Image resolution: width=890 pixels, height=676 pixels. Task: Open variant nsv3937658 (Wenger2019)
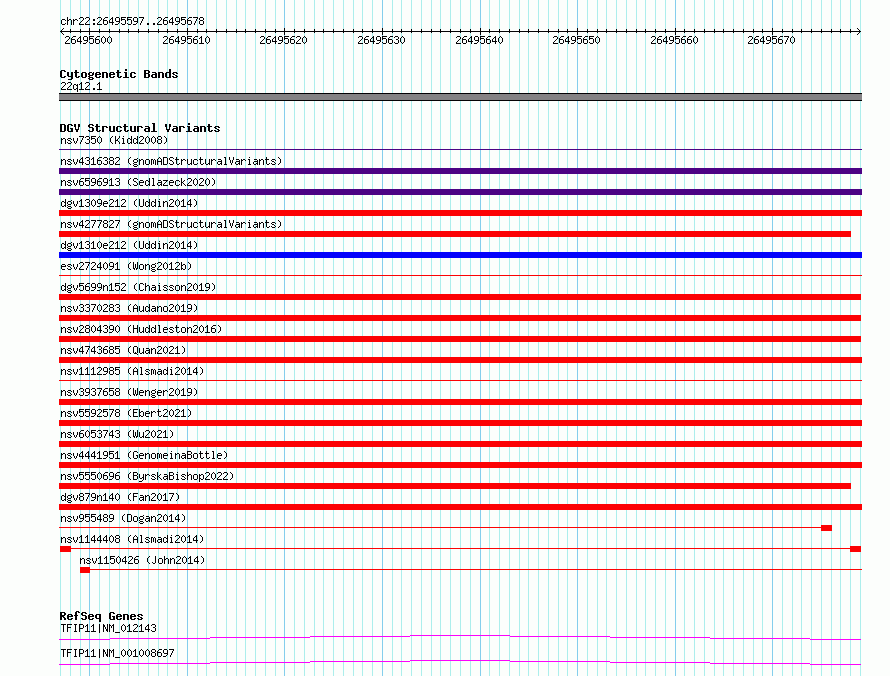coord(129,392)
